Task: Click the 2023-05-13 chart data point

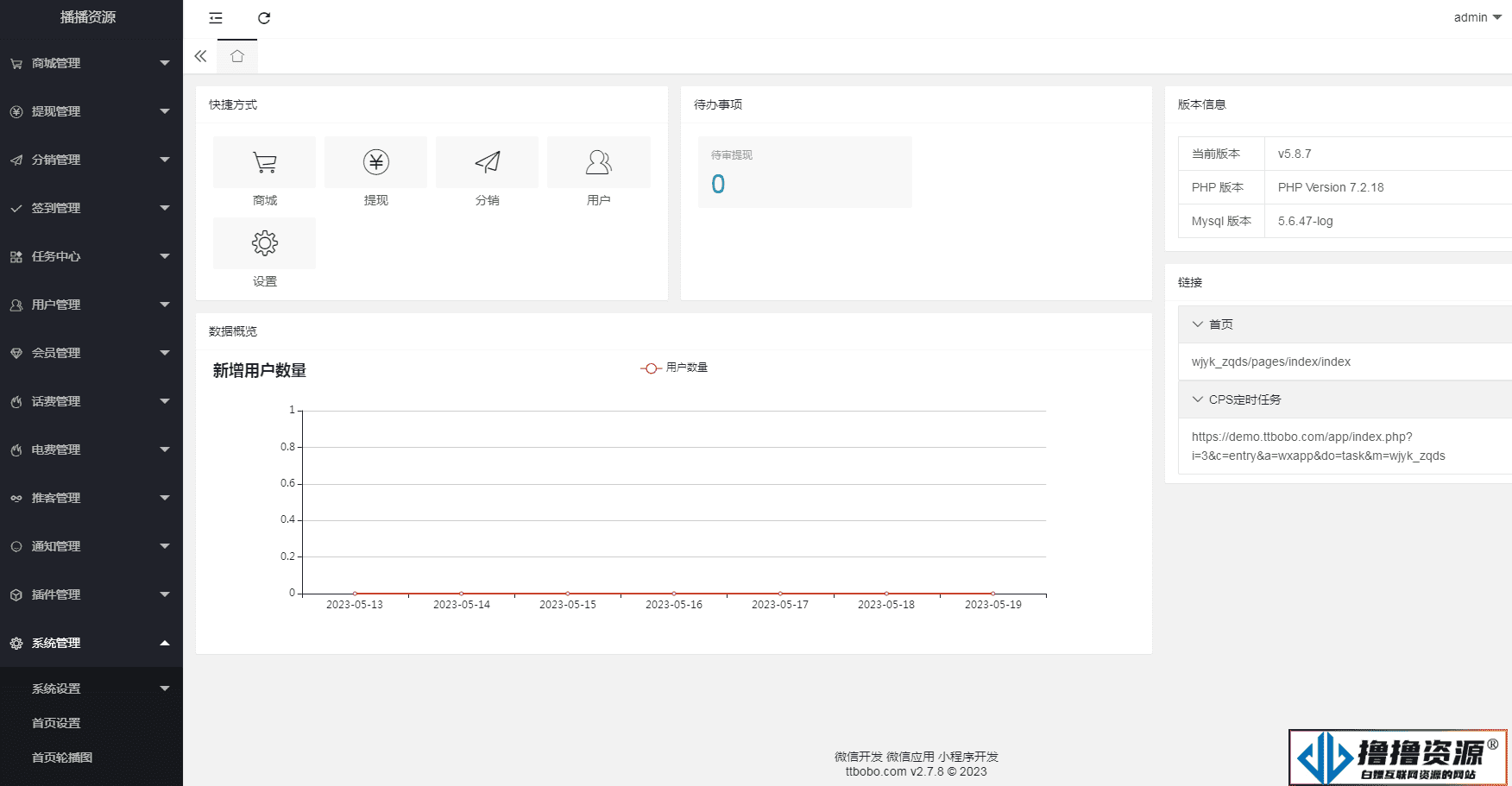Action: [x=355, y=594]
